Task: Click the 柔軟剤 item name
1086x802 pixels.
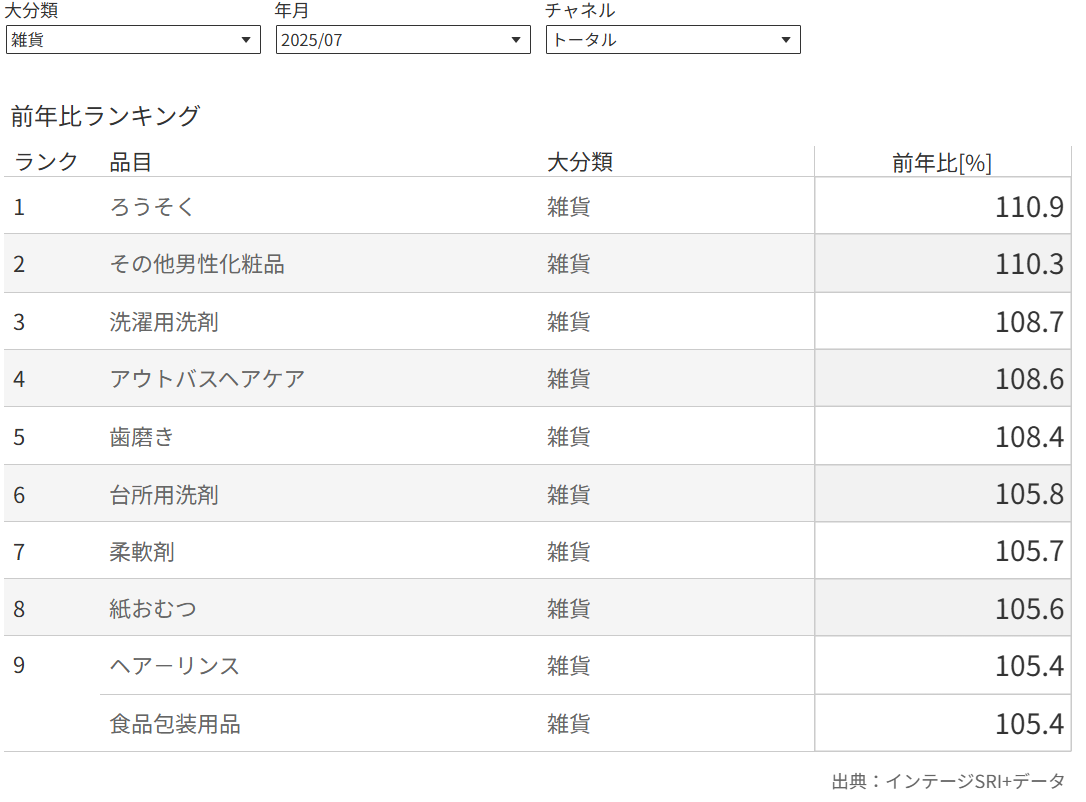Action: 142,552
